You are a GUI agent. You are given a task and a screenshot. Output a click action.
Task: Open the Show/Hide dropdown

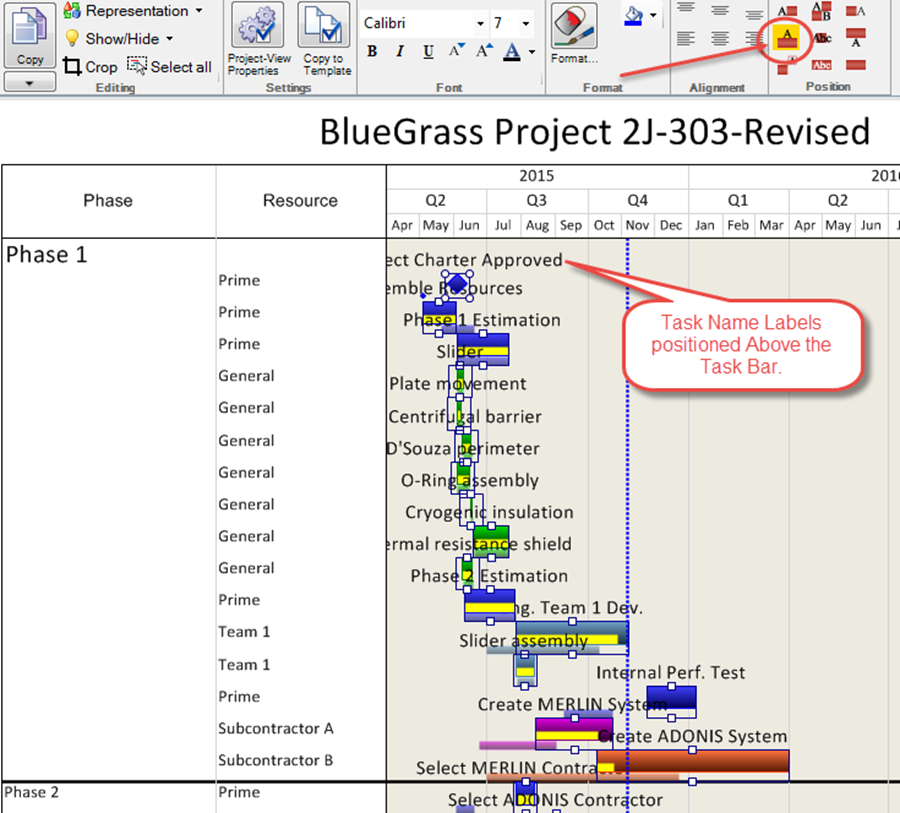click(119, 39)
